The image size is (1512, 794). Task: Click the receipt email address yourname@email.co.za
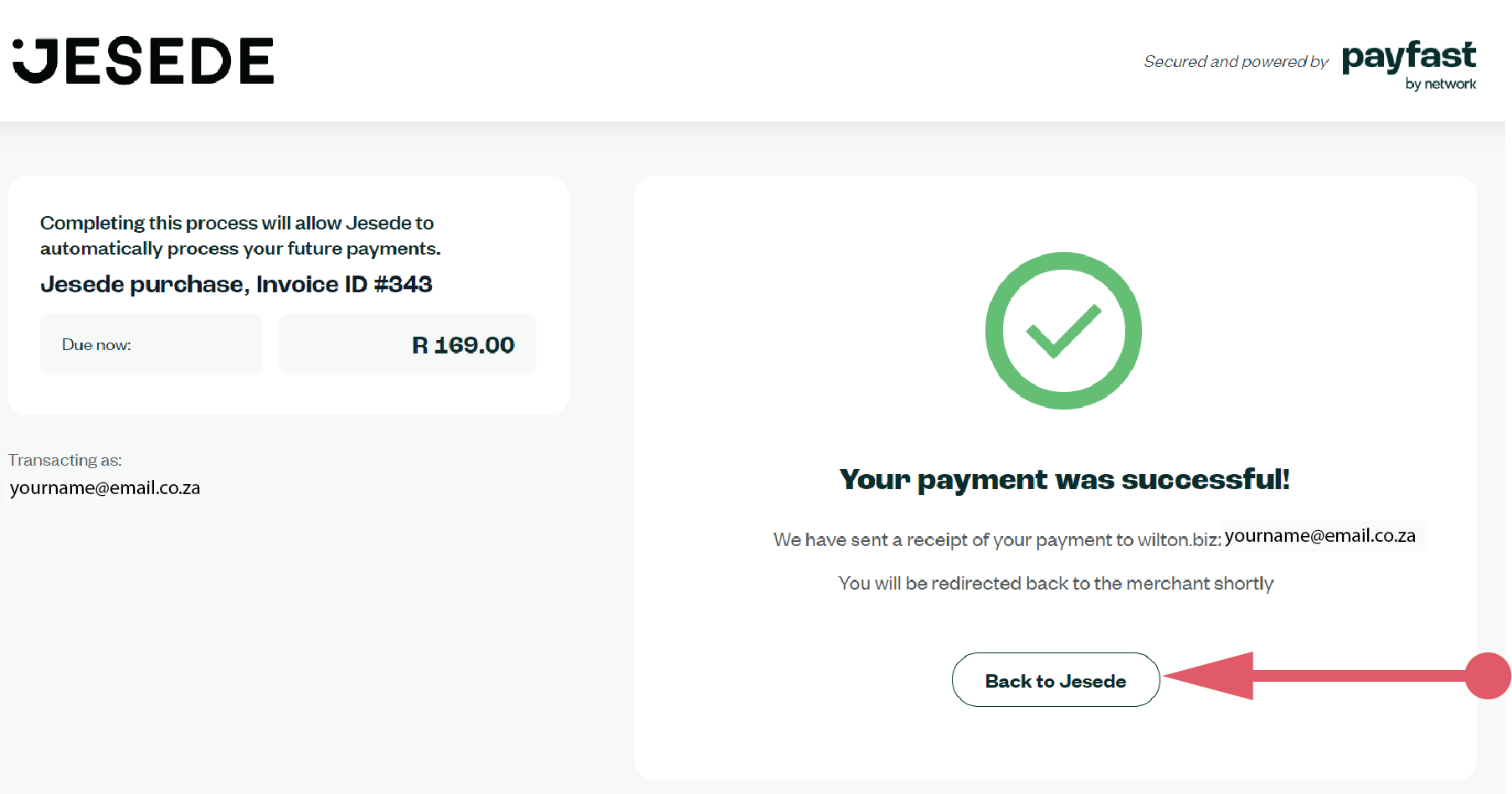tap(1320, 536)
